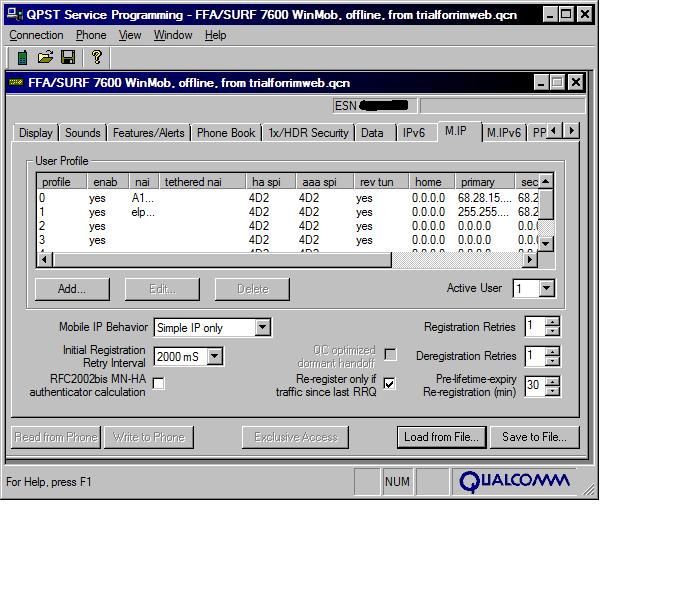The image size is (699, 596).
Task: Enable RFC2002bis MN-HA authenticator calculation
Action: (158, 383)
